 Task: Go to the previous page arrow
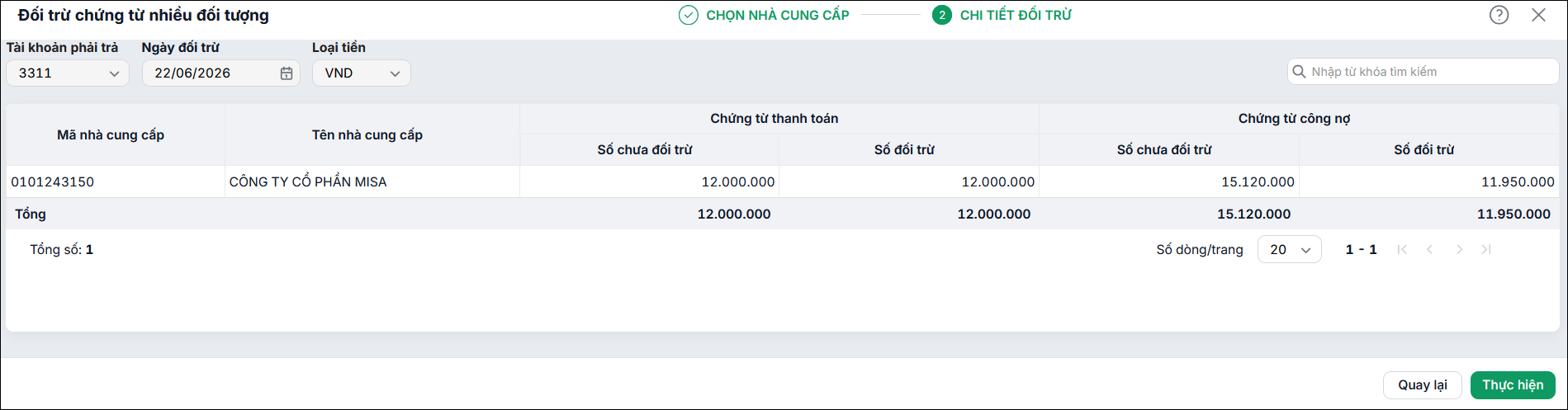pos(1430,249)
